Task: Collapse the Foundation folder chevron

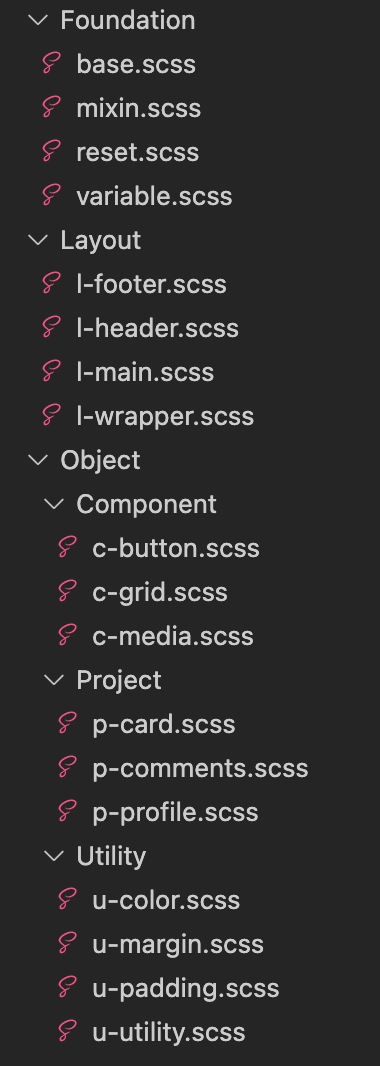Action: (x=38, y=20)
